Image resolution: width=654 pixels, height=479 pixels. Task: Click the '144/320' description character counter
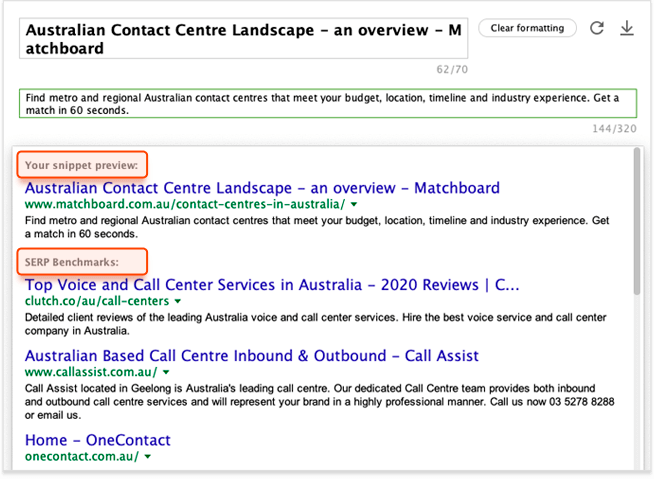614,129
